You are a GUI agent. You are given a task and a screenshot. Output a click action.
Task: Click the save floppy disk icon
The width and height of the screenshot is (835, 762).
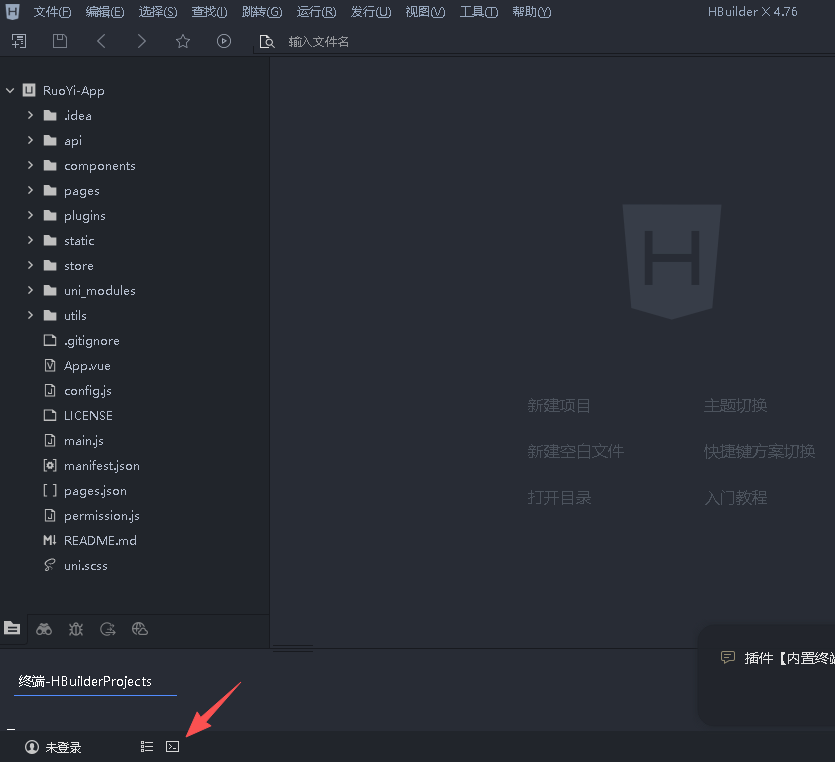[60, 41]
